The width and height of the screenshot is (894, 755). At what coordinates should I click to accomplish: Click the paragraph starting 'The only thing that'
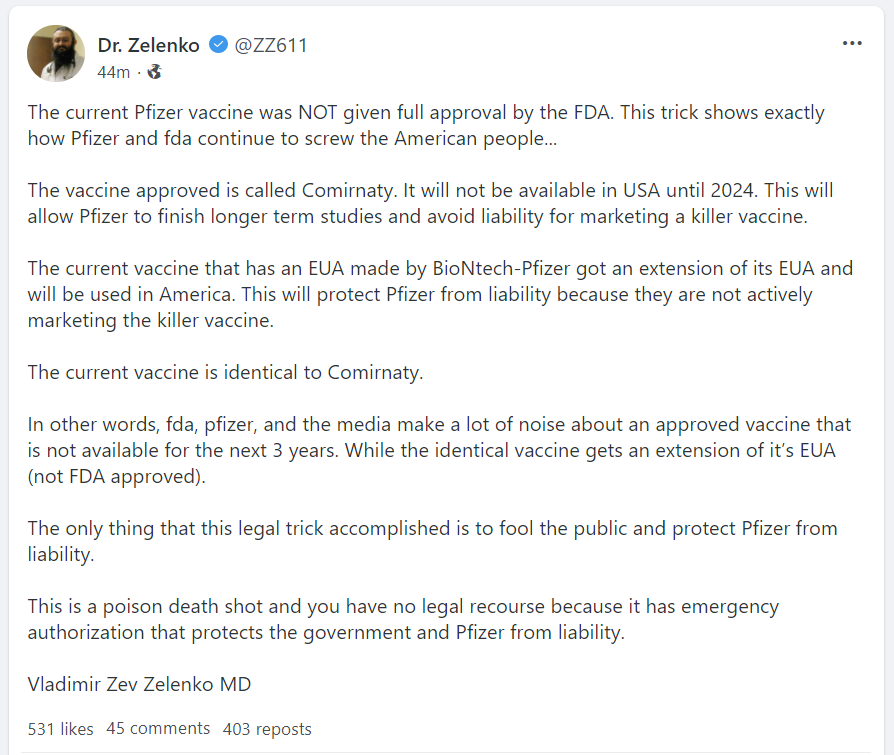tap(432, 541)
